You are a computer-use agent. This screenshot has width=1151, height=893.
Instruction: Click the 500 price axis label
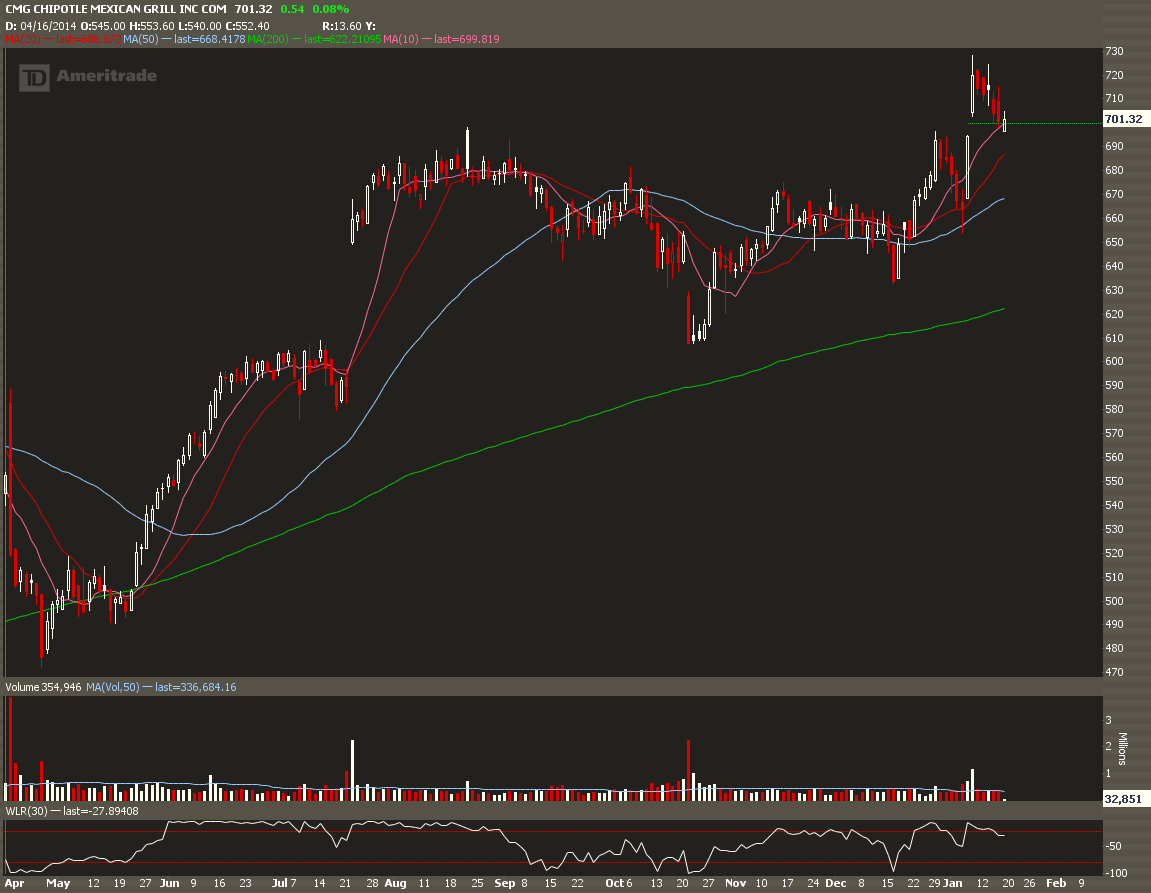pyautogui.click(x=1114, y=601)
